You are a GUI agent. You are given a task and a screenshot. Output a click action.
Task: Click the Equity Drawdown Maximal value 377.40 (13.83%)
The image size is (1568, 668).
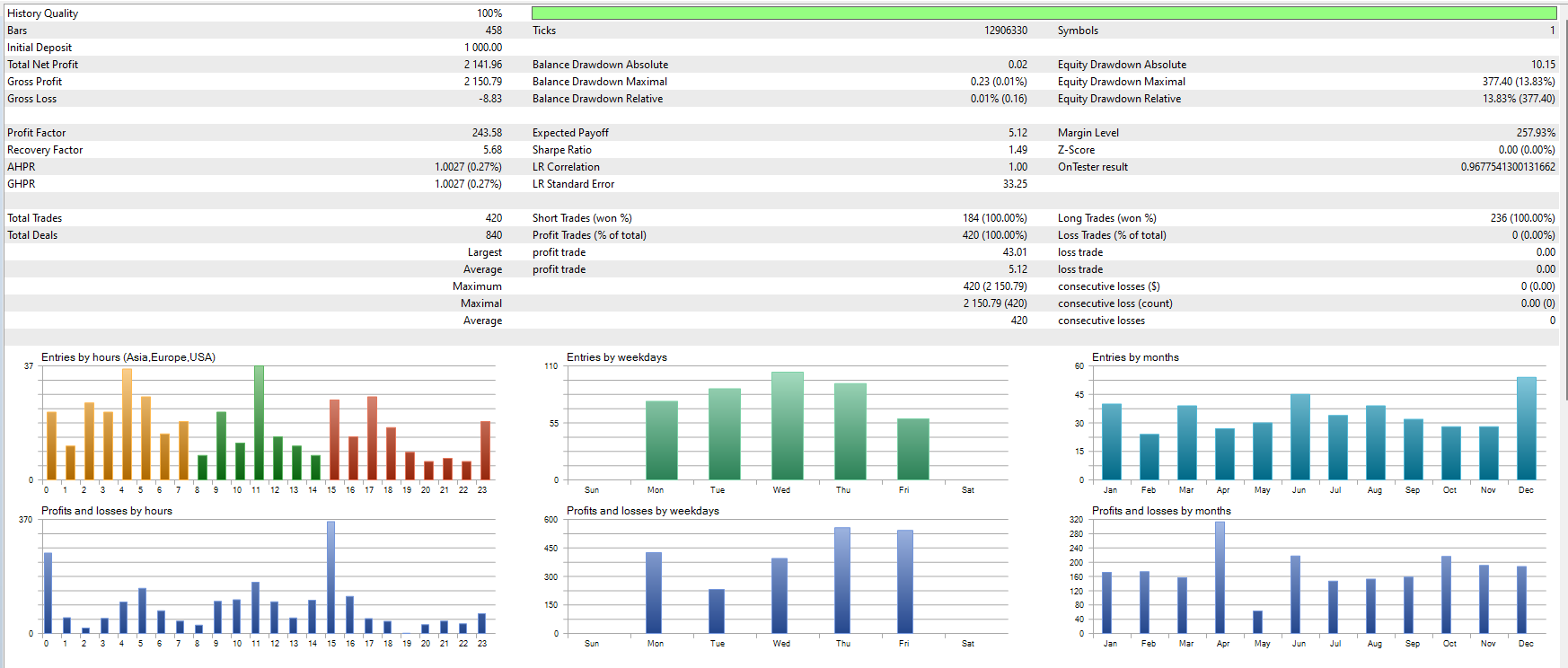coord(1519,82)
